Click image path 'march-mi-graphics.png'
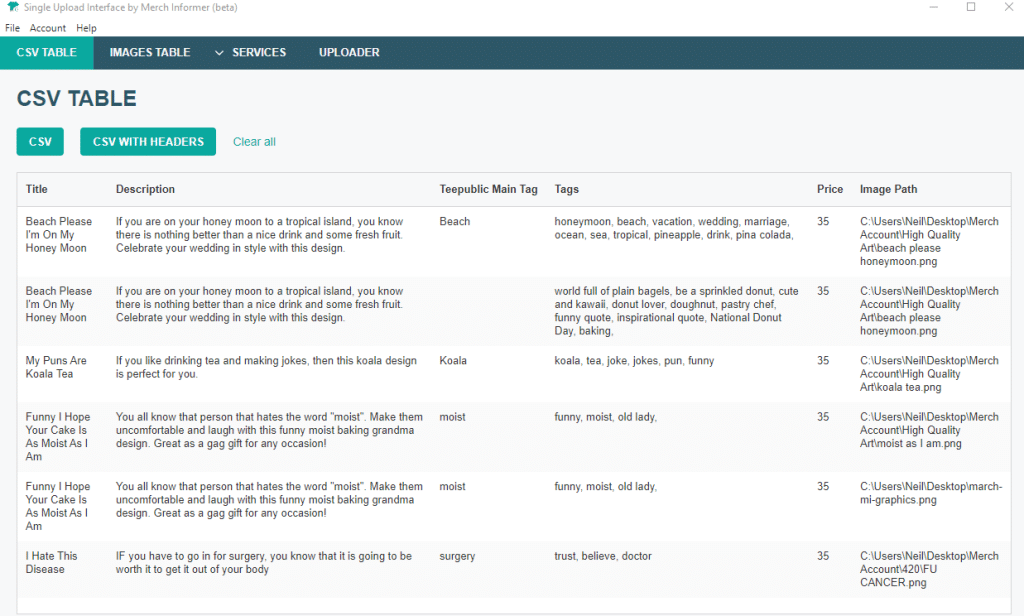The width and height of the screenshot is (1024, 616). pos(931,493)
